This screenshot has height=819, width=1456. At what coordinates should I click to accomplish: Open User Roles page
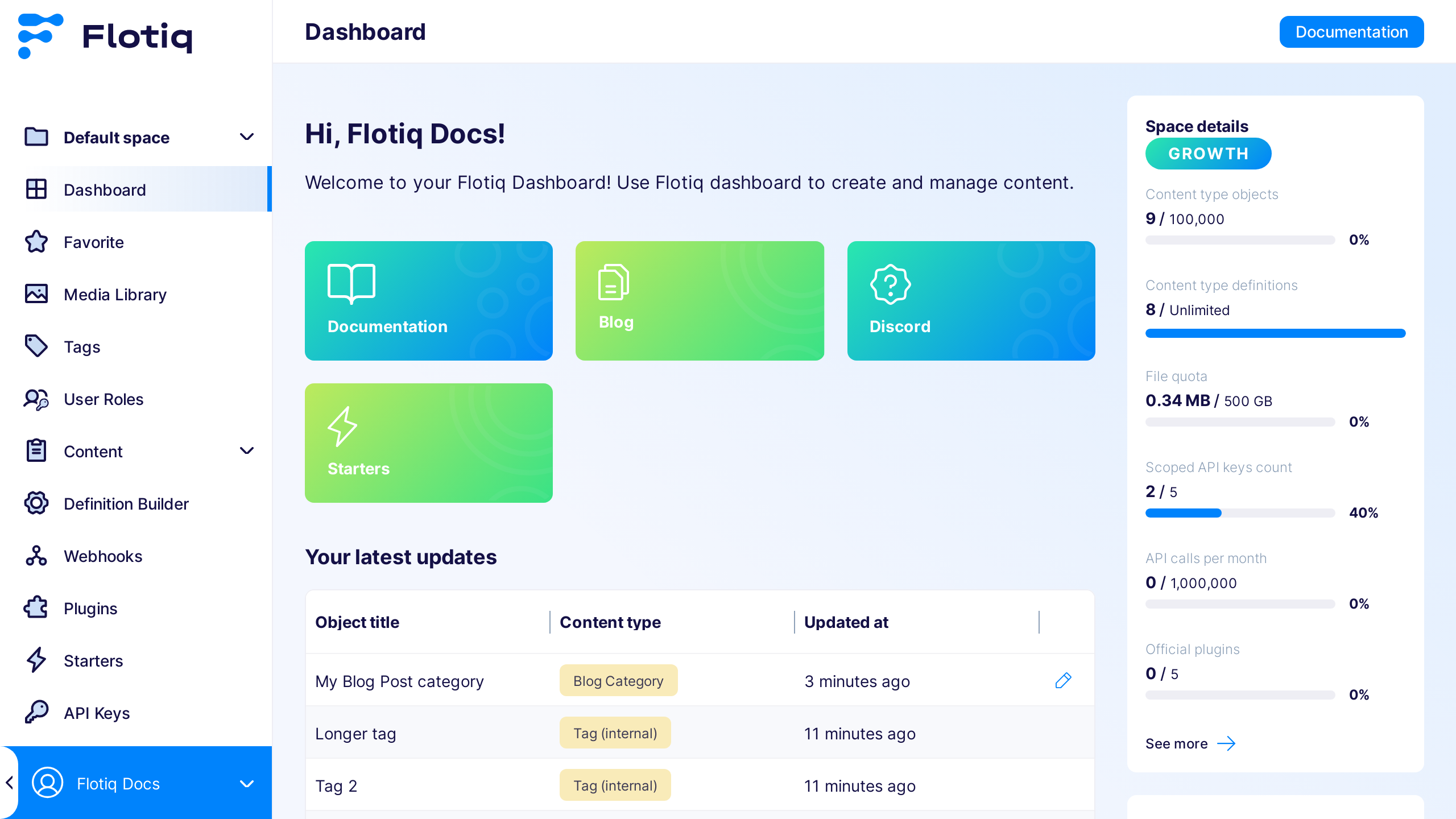136,399
